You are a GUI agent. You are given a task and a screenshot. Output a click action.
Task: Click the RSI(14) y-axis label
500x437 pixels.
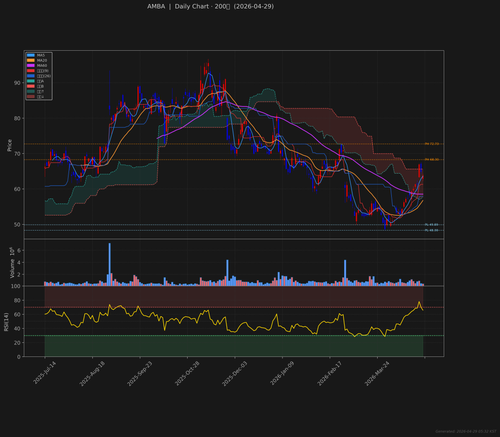click(6, 322)
